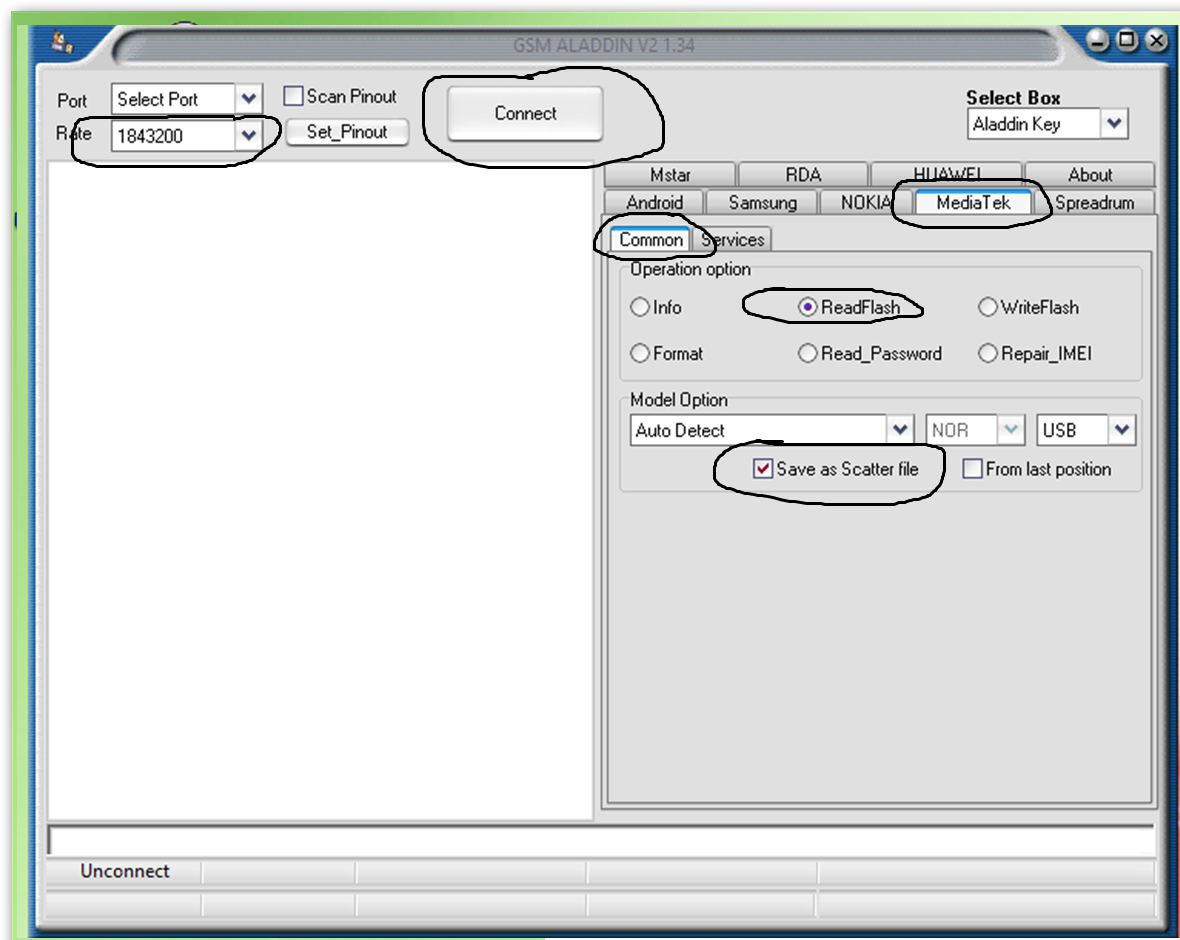Choose the Read_Password operation
The height and width of the screenshot is (940, 1180).
[808, 354]
